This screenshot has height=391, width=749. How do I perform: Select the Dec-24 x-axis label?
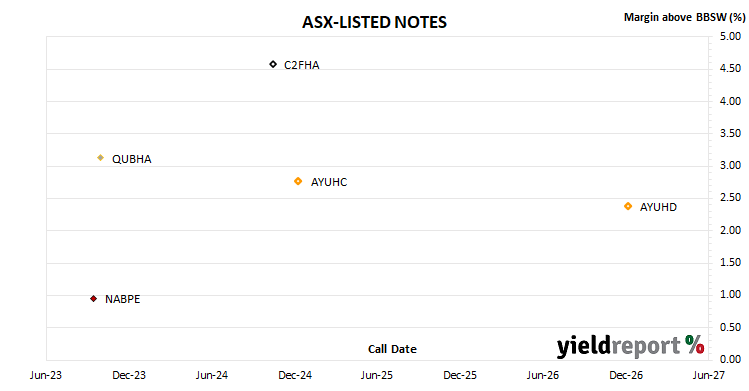tap(295, 375)
